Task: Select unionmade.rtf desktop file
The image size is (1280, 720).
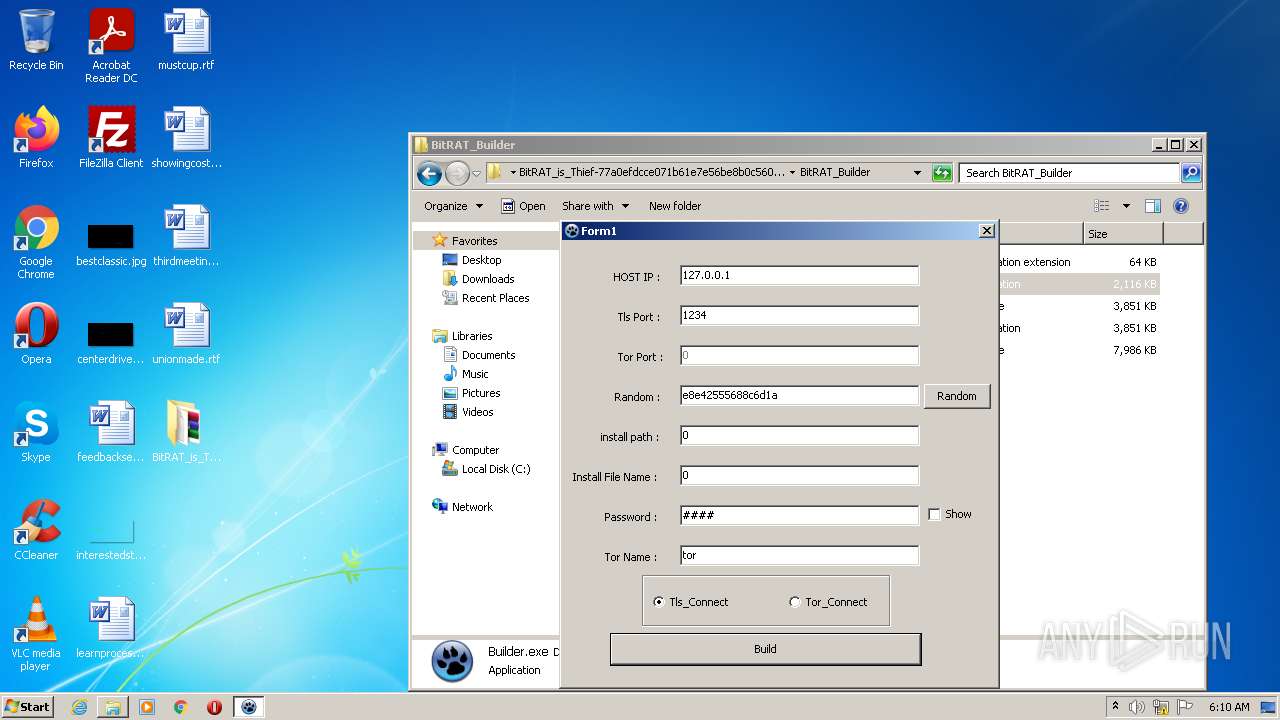Action: click(x=186, y=334)
